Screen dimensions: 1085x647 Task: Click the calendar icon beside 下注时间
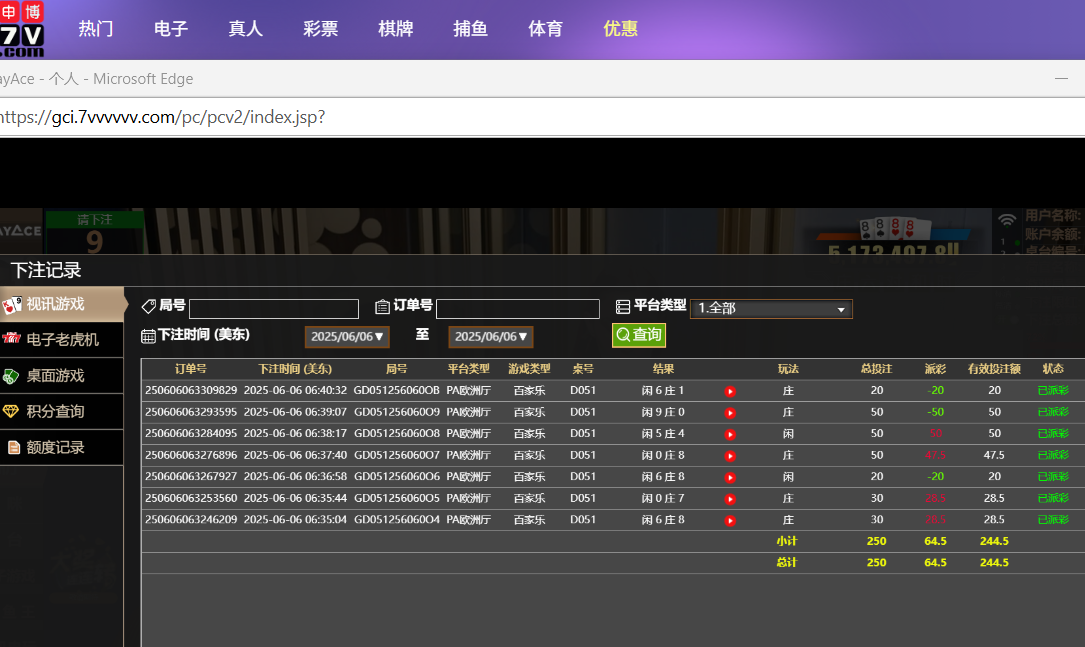(x=148, y=336)
